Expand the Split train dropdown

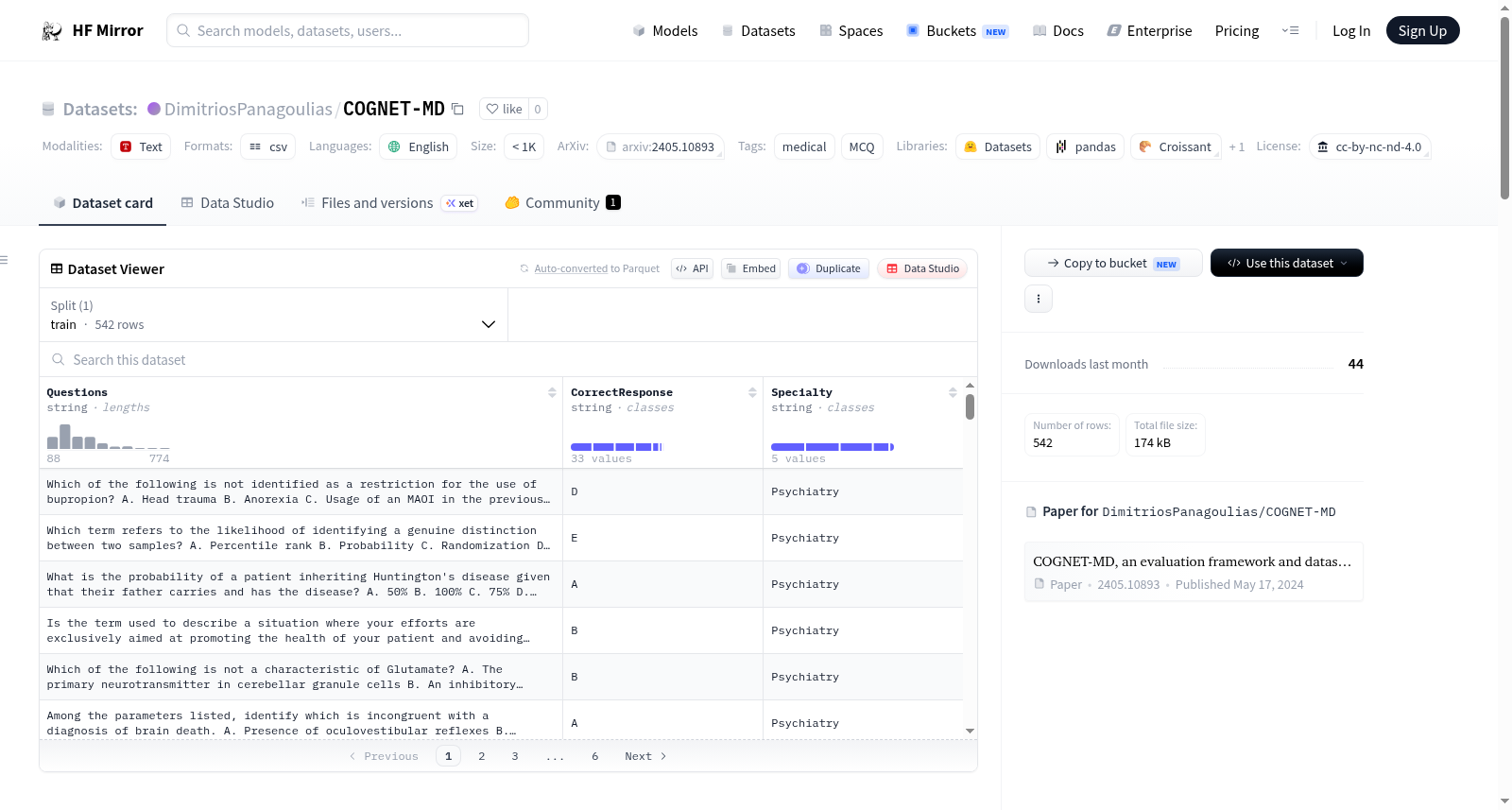(274, 315)
